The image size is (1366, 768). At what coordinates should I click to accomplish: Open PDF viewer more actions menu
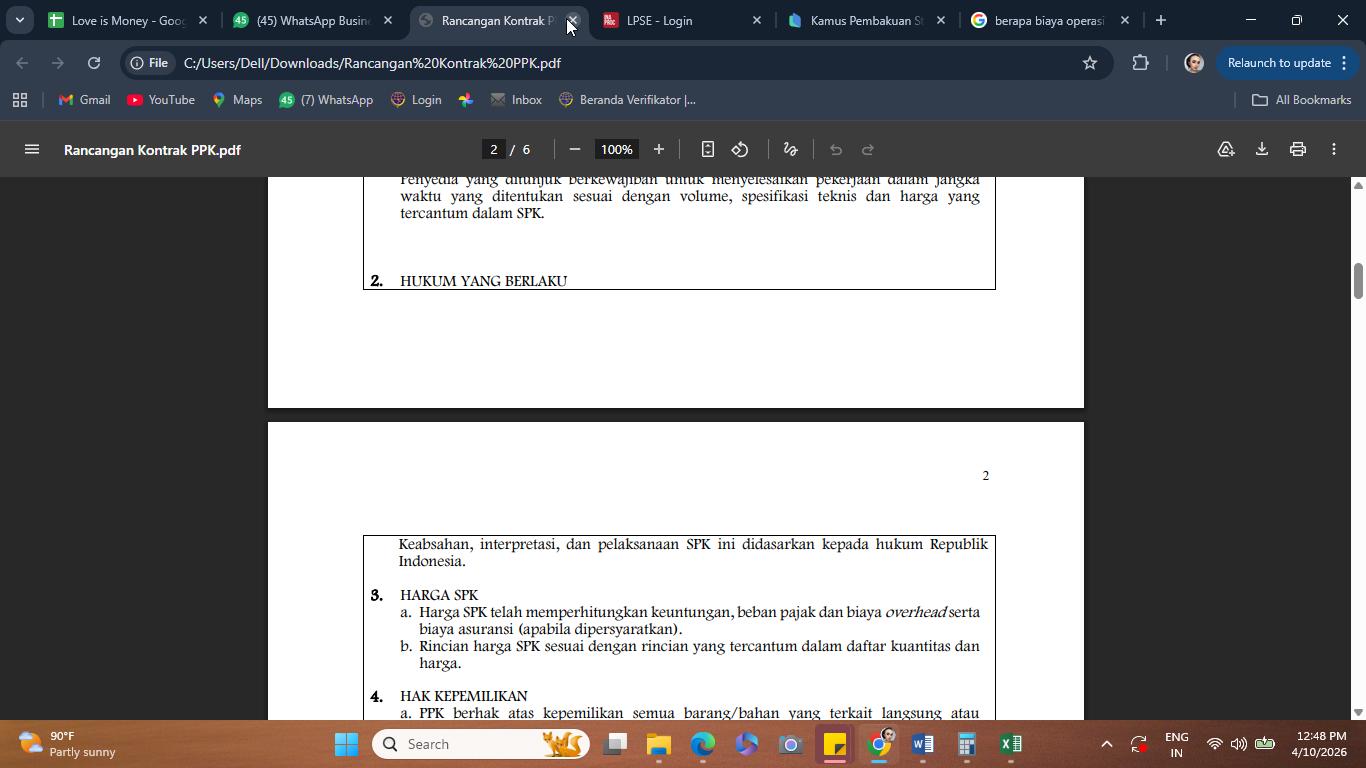coord(1334,149)
